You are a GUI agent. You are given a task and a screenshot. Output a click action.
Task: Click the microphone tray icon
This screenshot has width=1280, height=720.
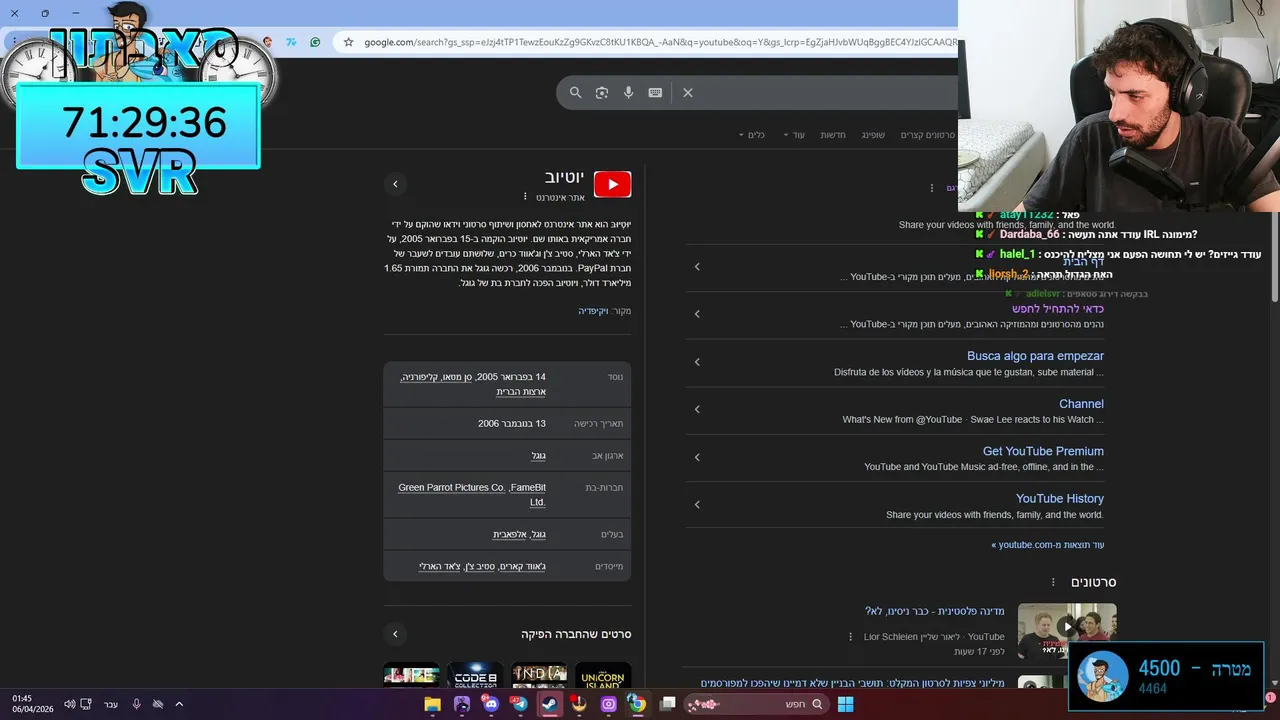point(137,704)
